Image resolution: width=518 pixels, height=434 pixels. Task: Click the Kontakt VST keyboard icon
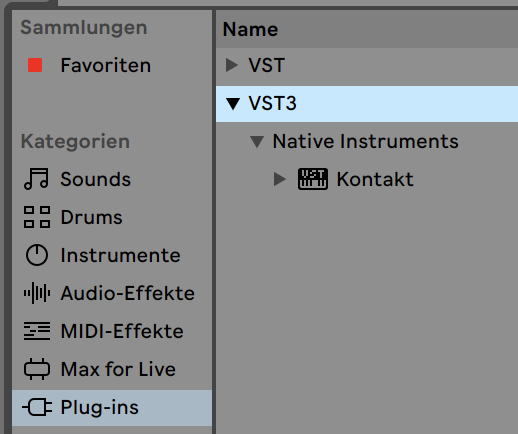tap(312, 179)
